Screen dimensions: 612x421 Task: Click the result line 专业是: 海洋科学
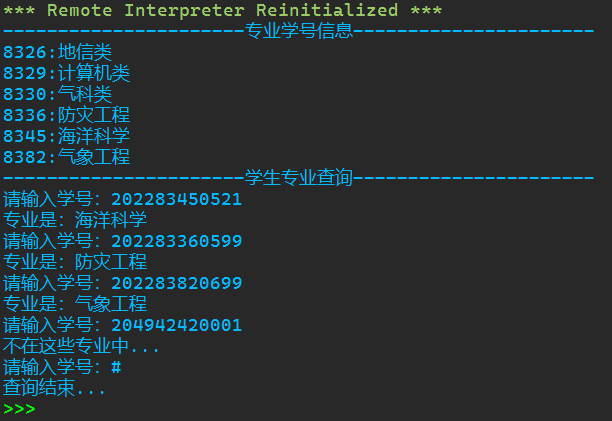(75, 220)
